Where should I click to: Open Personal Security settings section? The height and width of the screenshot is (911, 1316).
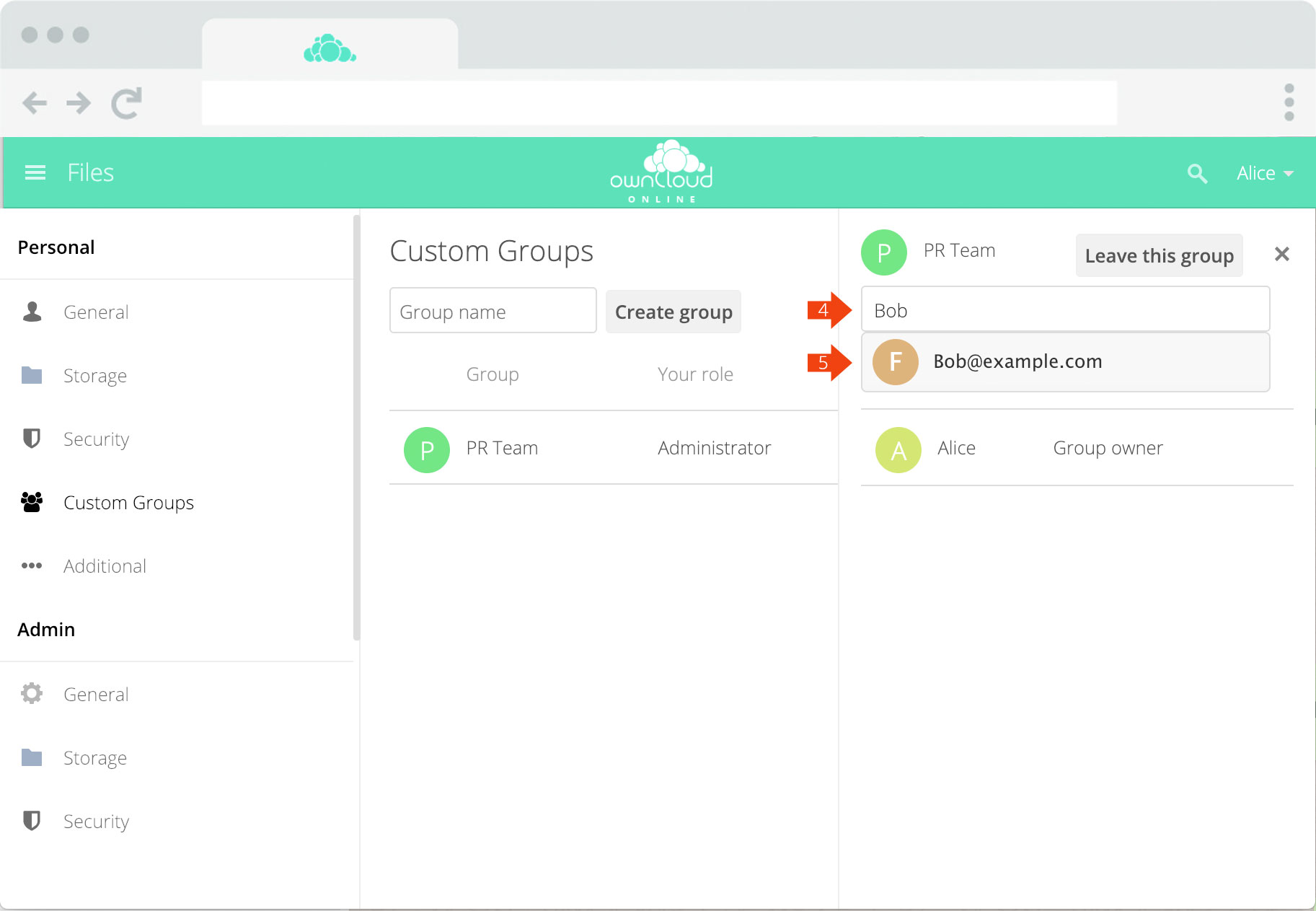pyautogui.click(x=96, y=439)
